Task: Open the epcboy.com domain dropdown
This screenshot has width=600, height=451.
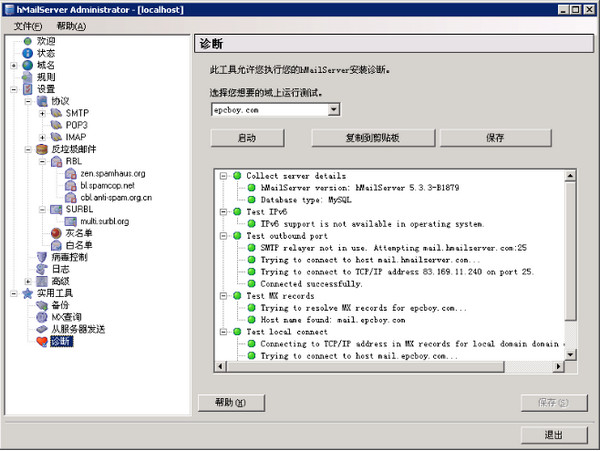Action: pyautogui.click(x=334, y=109)
